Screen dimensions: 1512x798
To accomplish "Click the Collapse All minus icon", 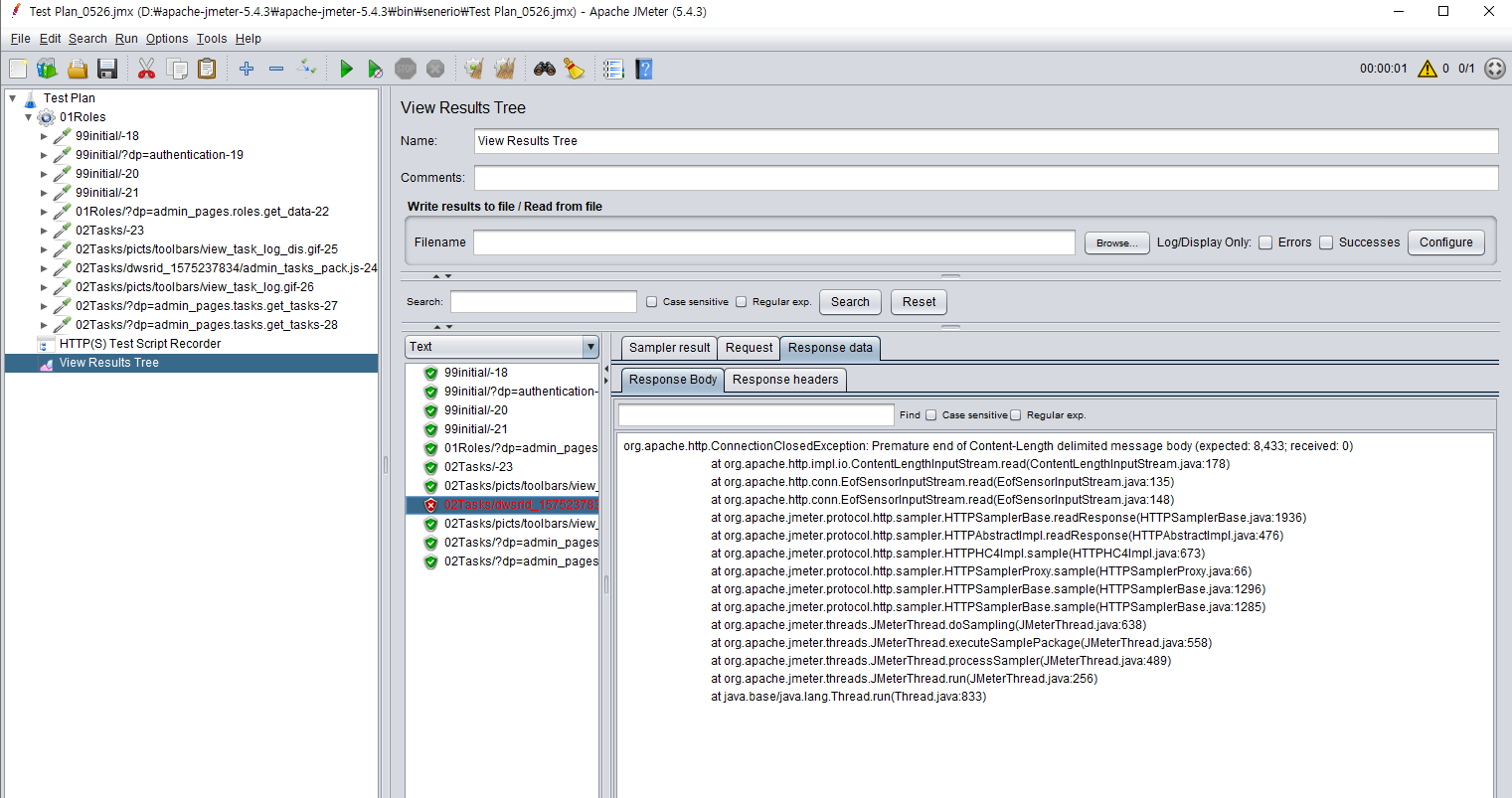I will pos(276,69).
